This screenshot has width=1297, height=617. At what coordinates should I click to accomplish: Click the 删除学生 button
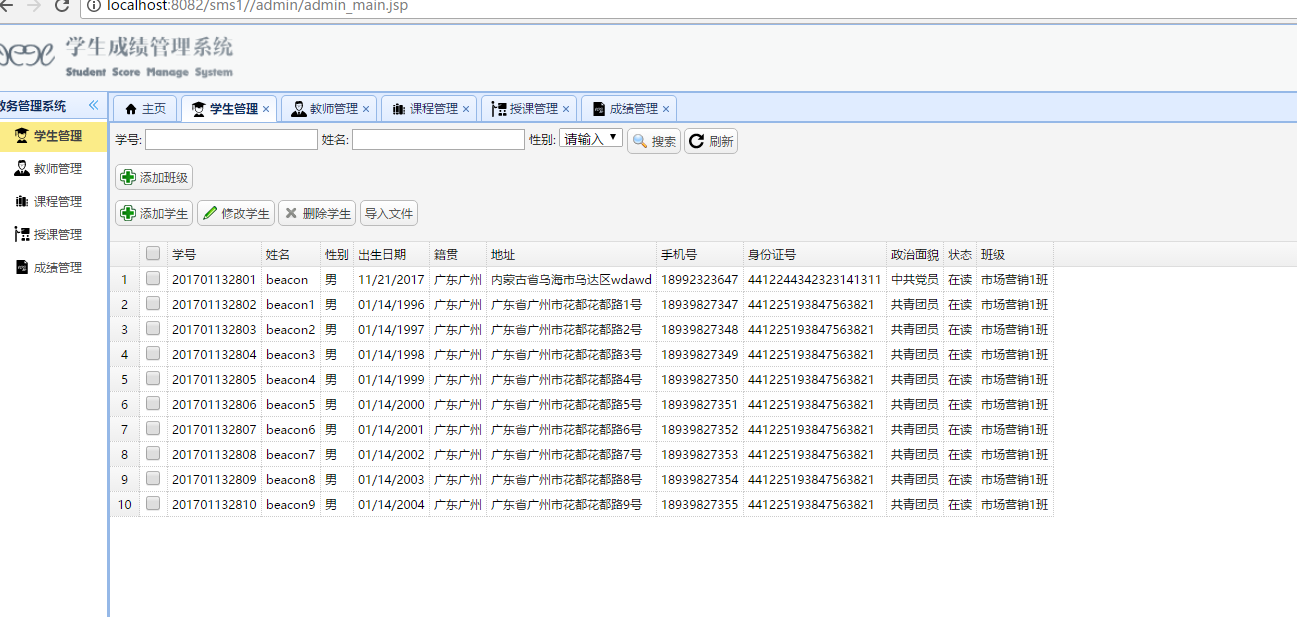click(x=317, y=213)
